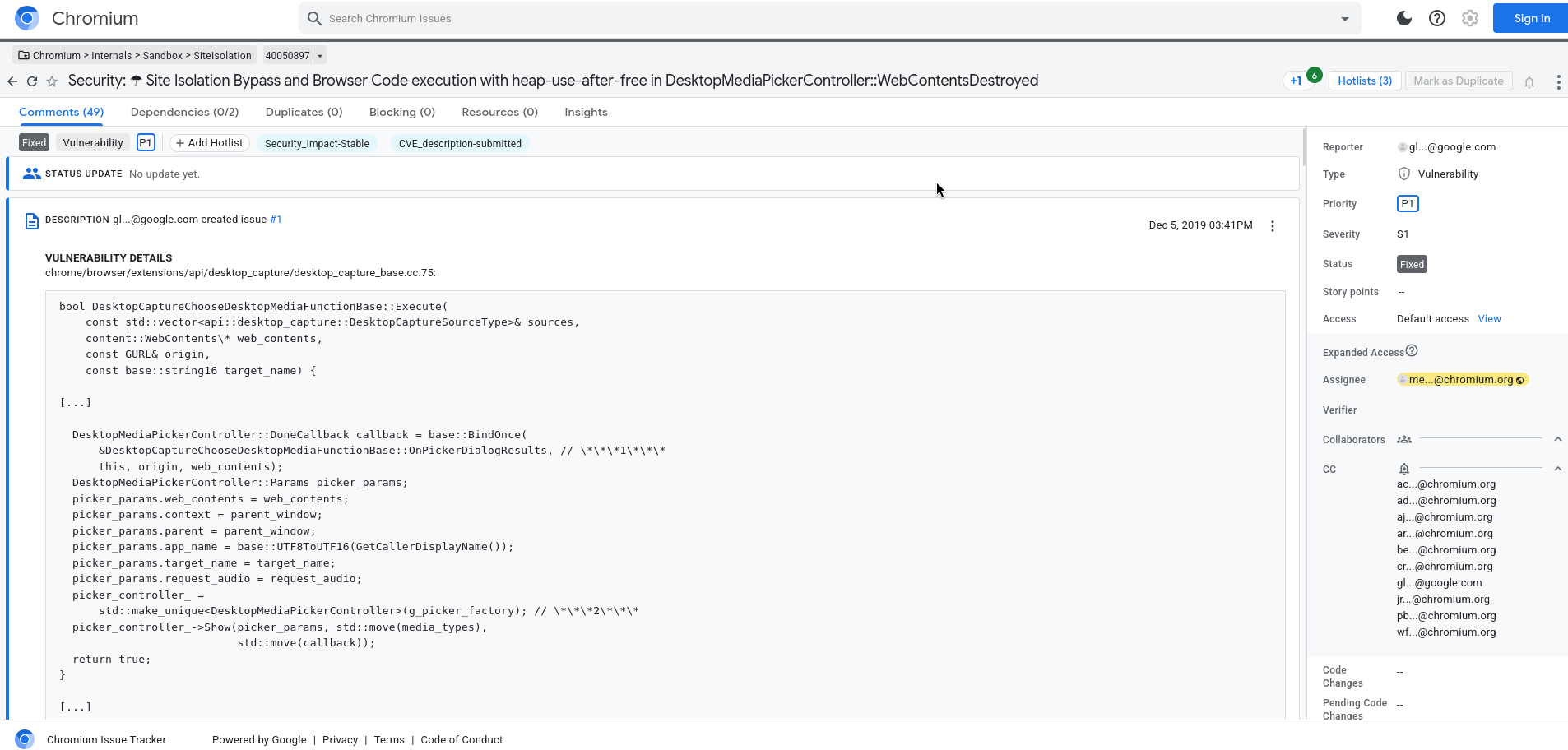Image resolution: width=1568 pixels, height=750 pixels.
Task: Click the search magnifier icon
Action: click(314, 18)
